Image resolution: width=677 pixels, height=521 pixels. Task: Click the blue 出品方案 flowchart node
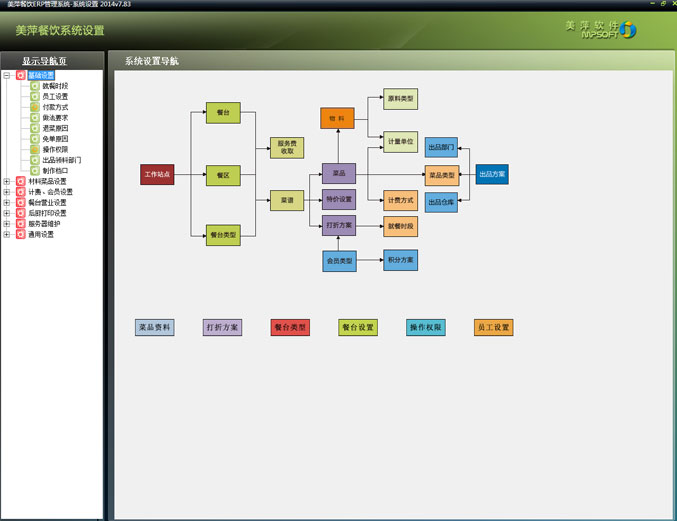(x=492, y=174)
